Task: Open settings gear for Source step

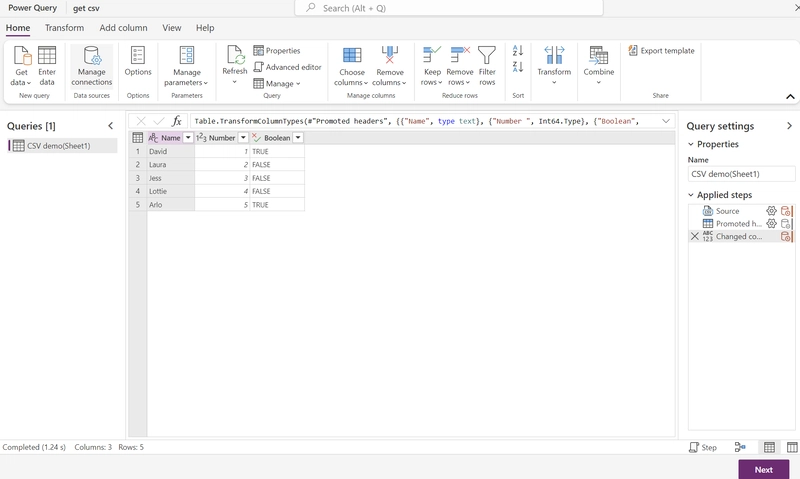Action: [771, 211]
